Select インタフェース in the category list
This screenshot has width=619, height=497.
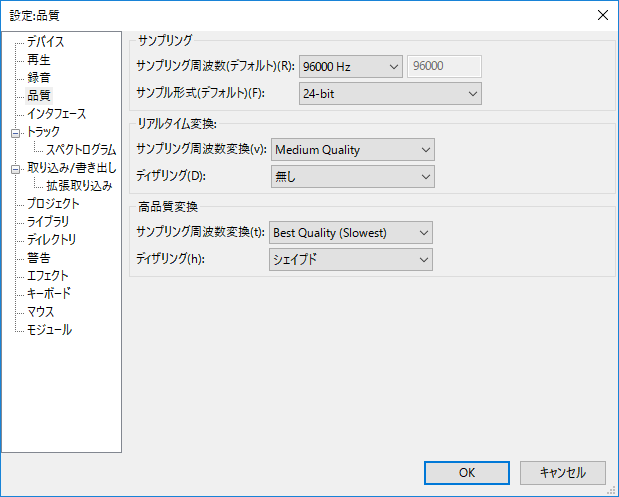(56, 114)
